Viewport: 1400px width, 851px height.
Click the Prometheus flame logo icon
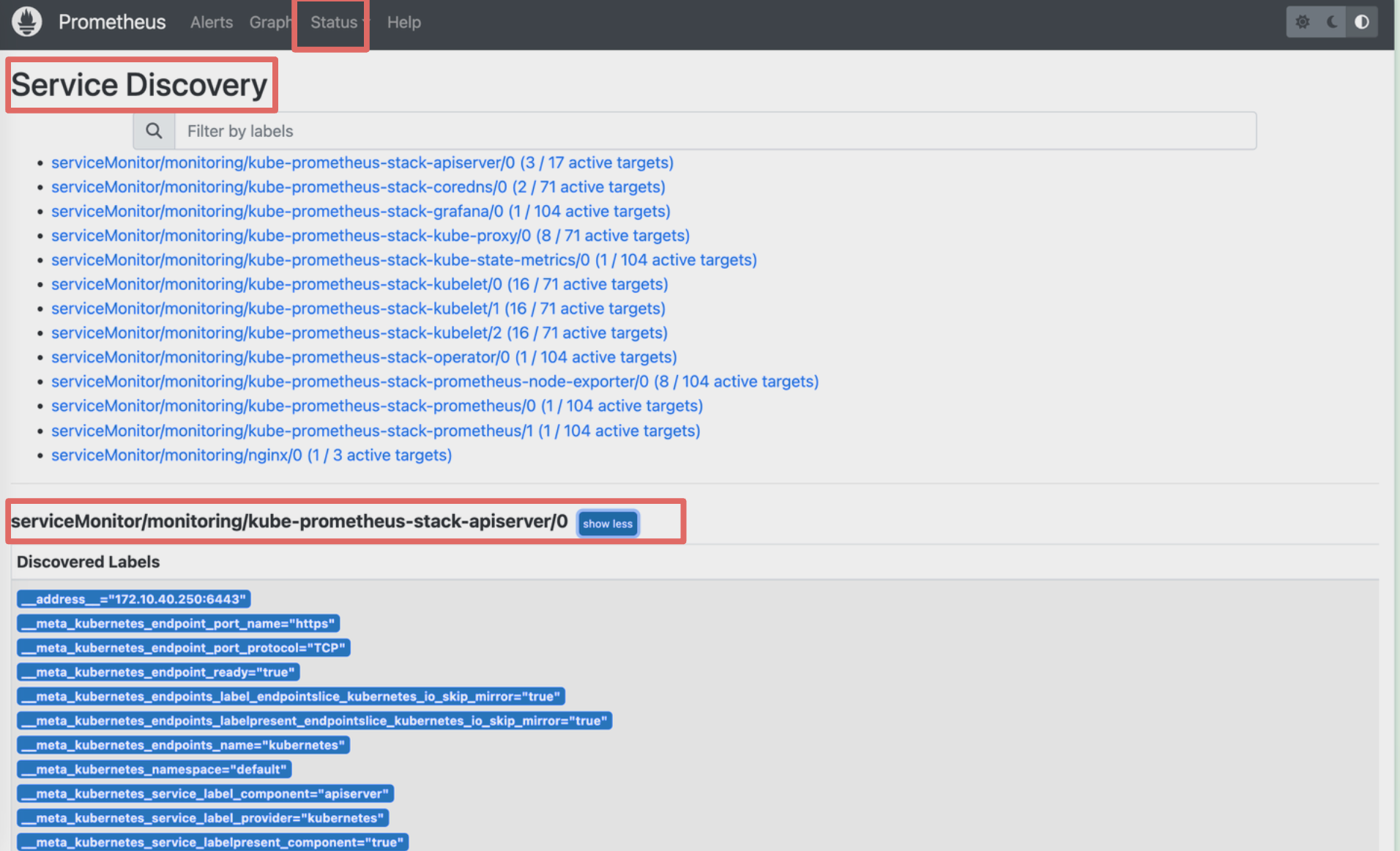tap(27, 22)
